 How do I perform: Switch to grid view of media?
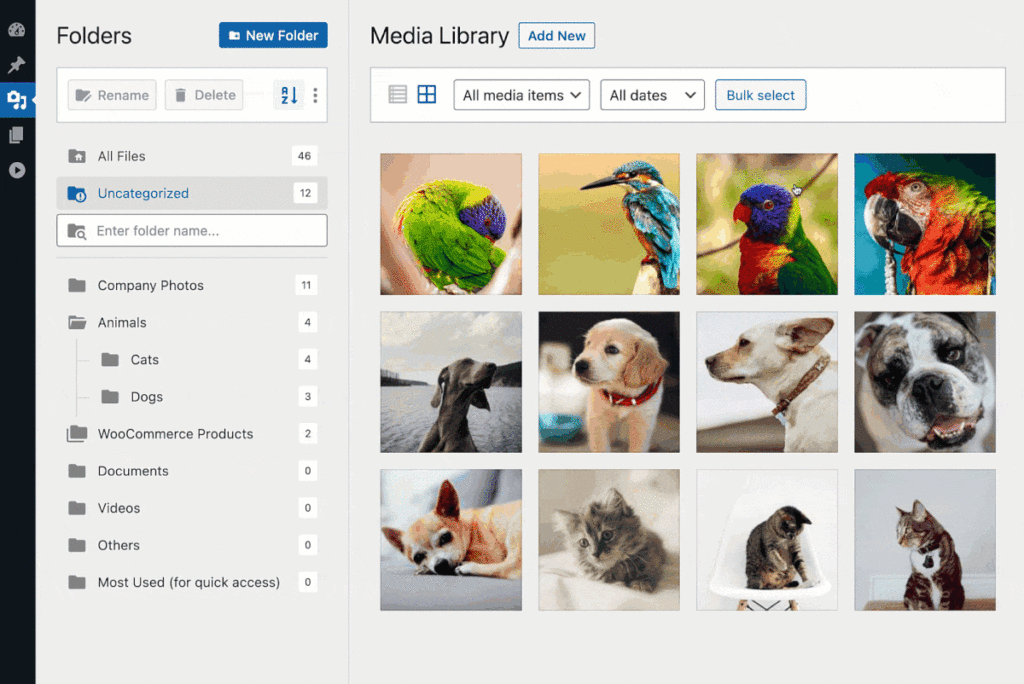(x=427, y=95)
